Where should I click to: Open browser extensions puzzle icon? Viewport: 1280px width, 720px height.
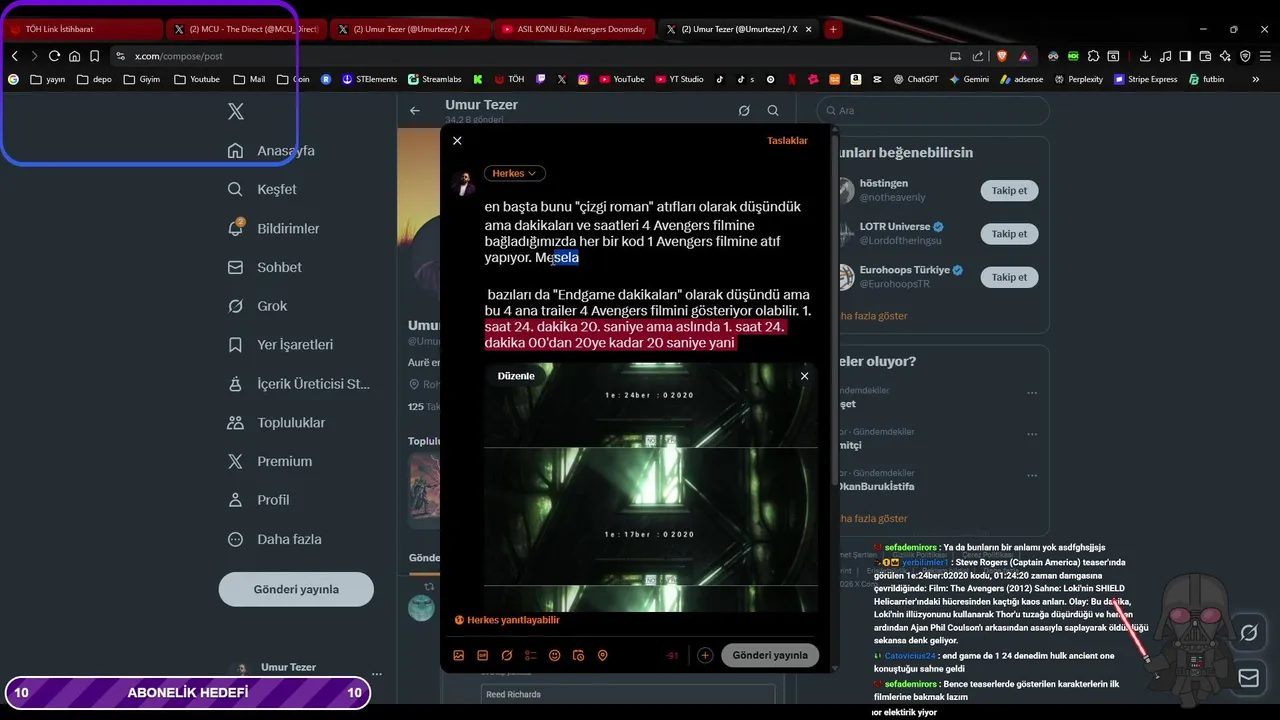pos(1093,56)
